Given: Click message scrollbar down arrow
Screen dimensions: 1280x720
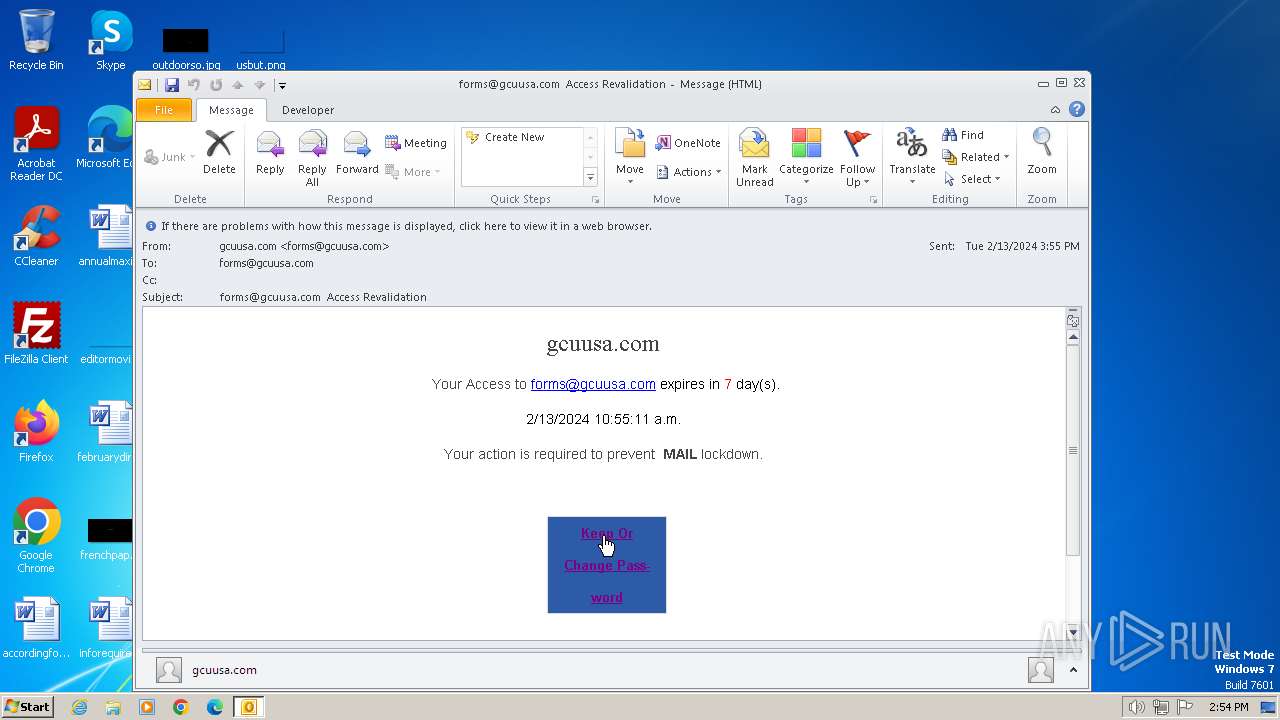Looking at the screenshot, I should [x=1073, y=632].
